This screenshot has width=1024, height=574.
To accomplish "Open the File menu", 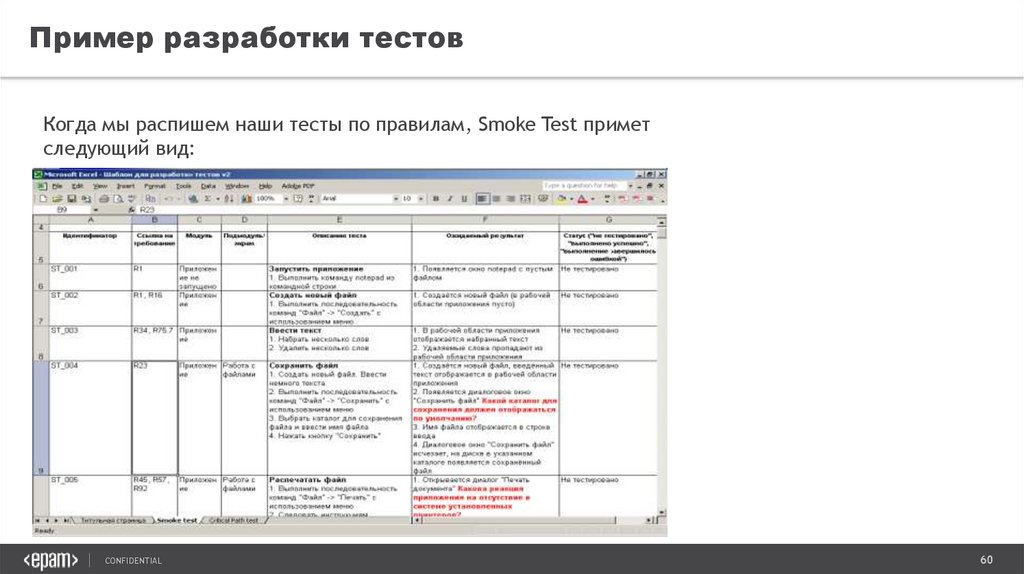I will [x=57, y=186].
